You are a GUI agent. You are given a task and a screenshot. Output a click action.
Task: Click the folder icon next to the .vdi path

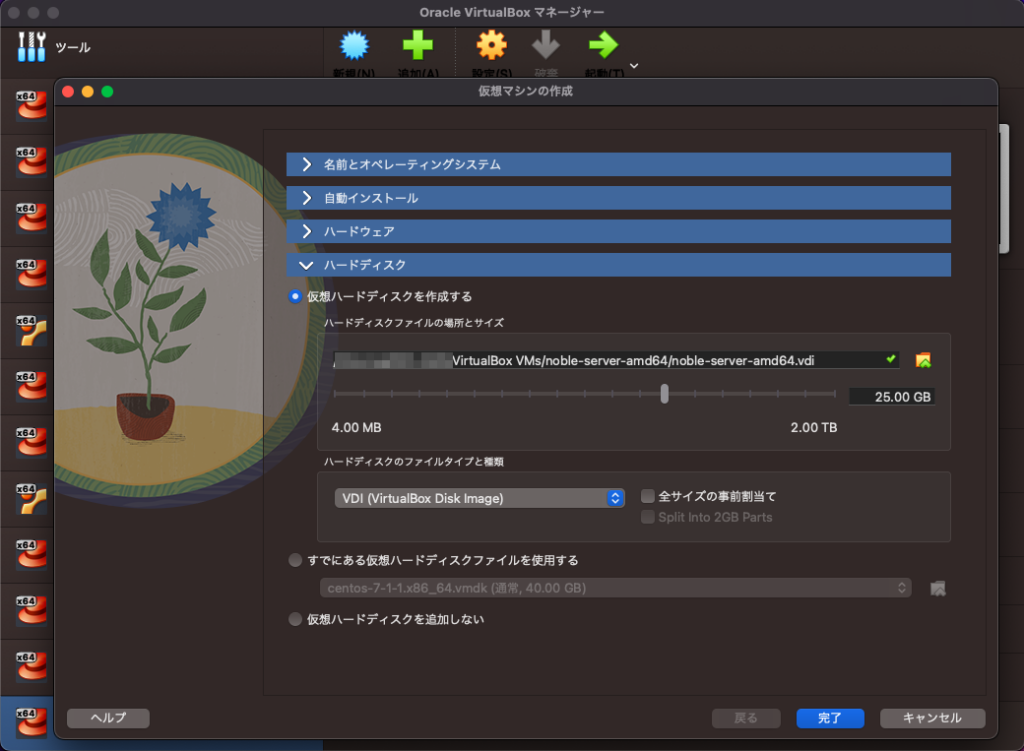tap(923, 360)
